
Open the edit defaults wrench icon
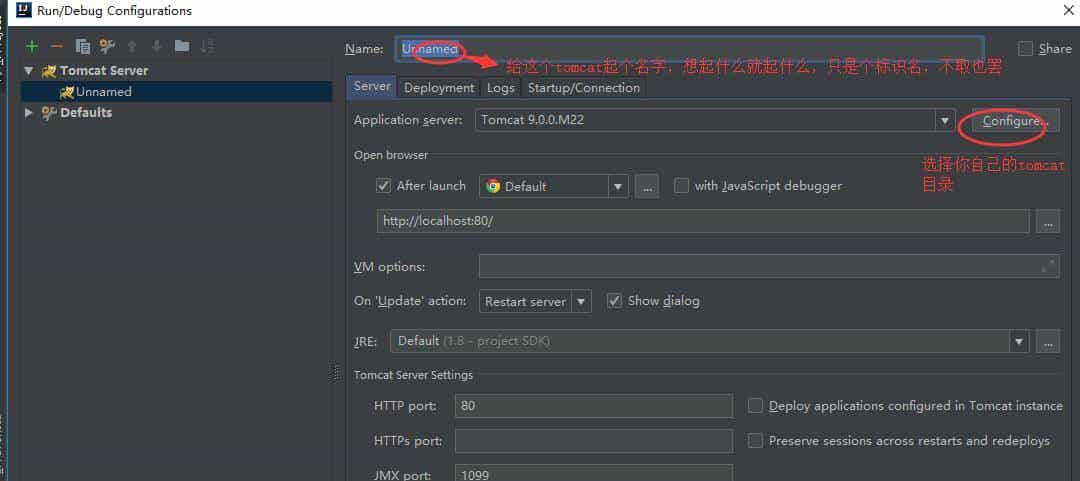[x=107, y=46]
